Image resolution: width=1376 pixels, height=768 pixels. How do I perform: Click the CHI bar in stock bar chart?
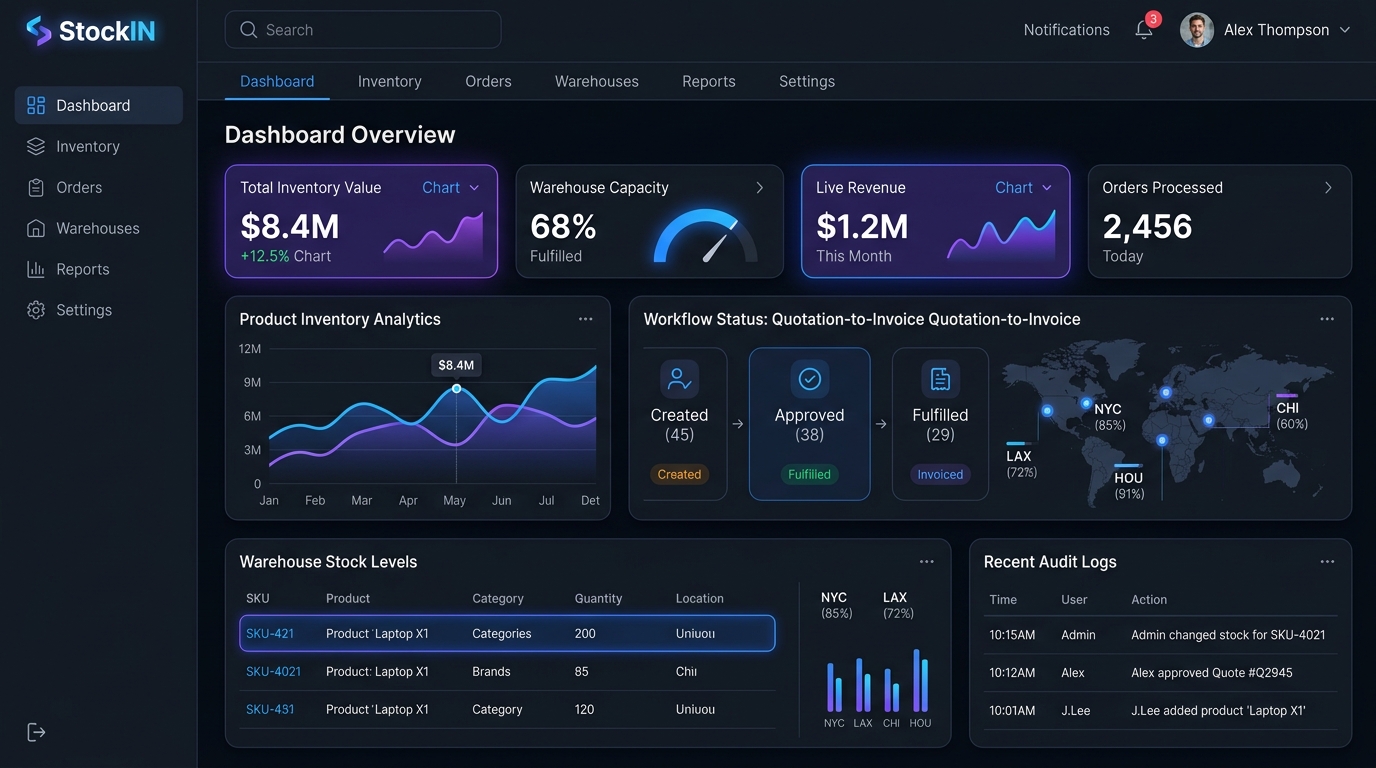(891, 692)
